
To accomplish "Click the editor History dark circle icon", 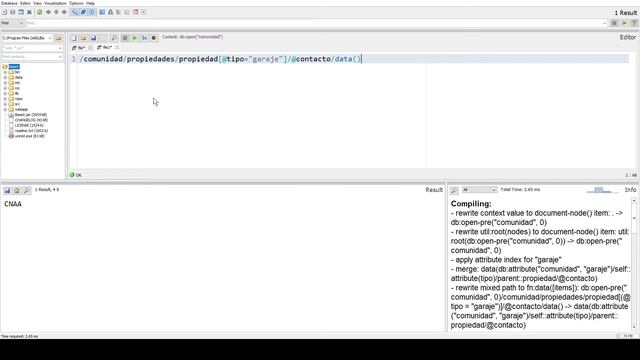I will (154, 38).
